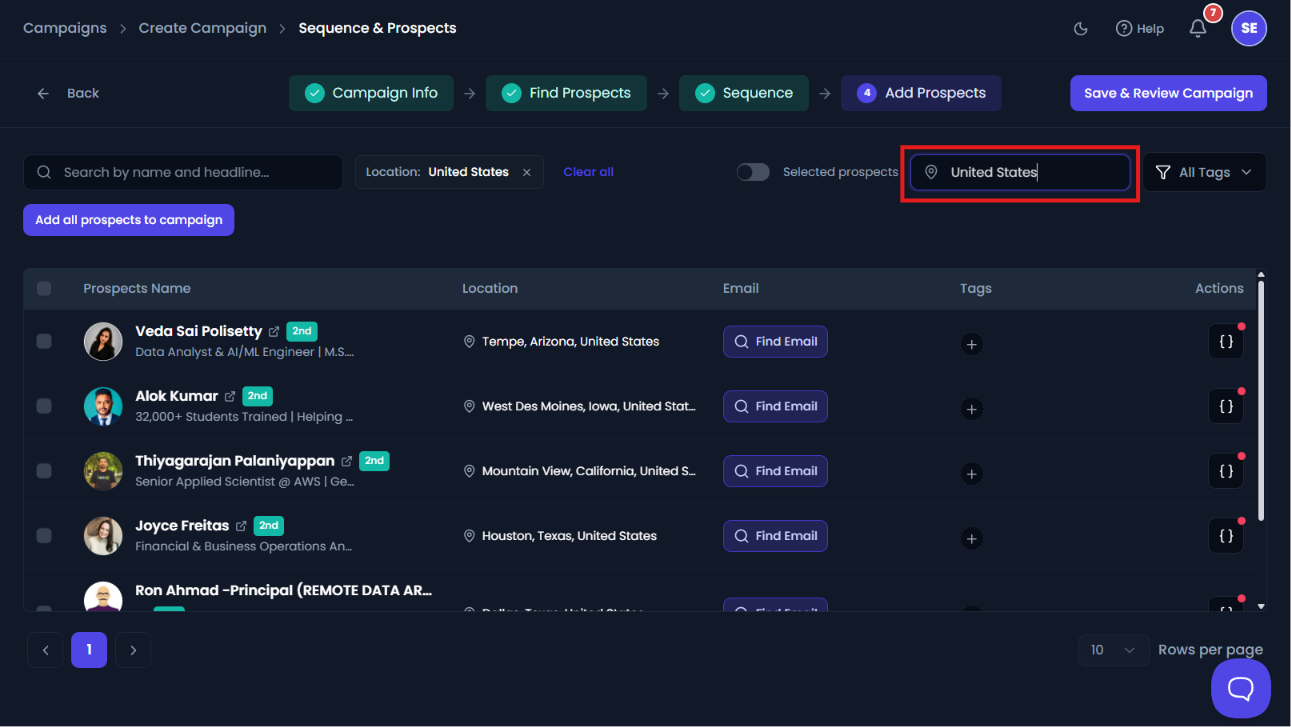Image resolution: width=1291 pixels, height=727 pixels.
Task: Open notifications bell with badge
Action: pos(1198,28)
